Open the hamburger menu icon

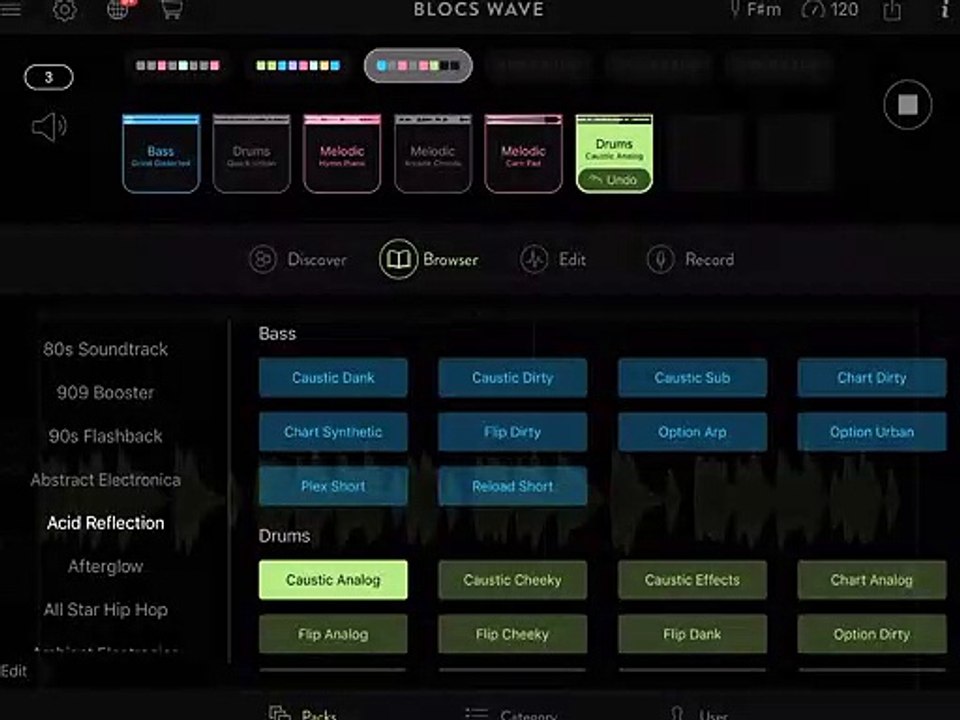click(10, 9)
